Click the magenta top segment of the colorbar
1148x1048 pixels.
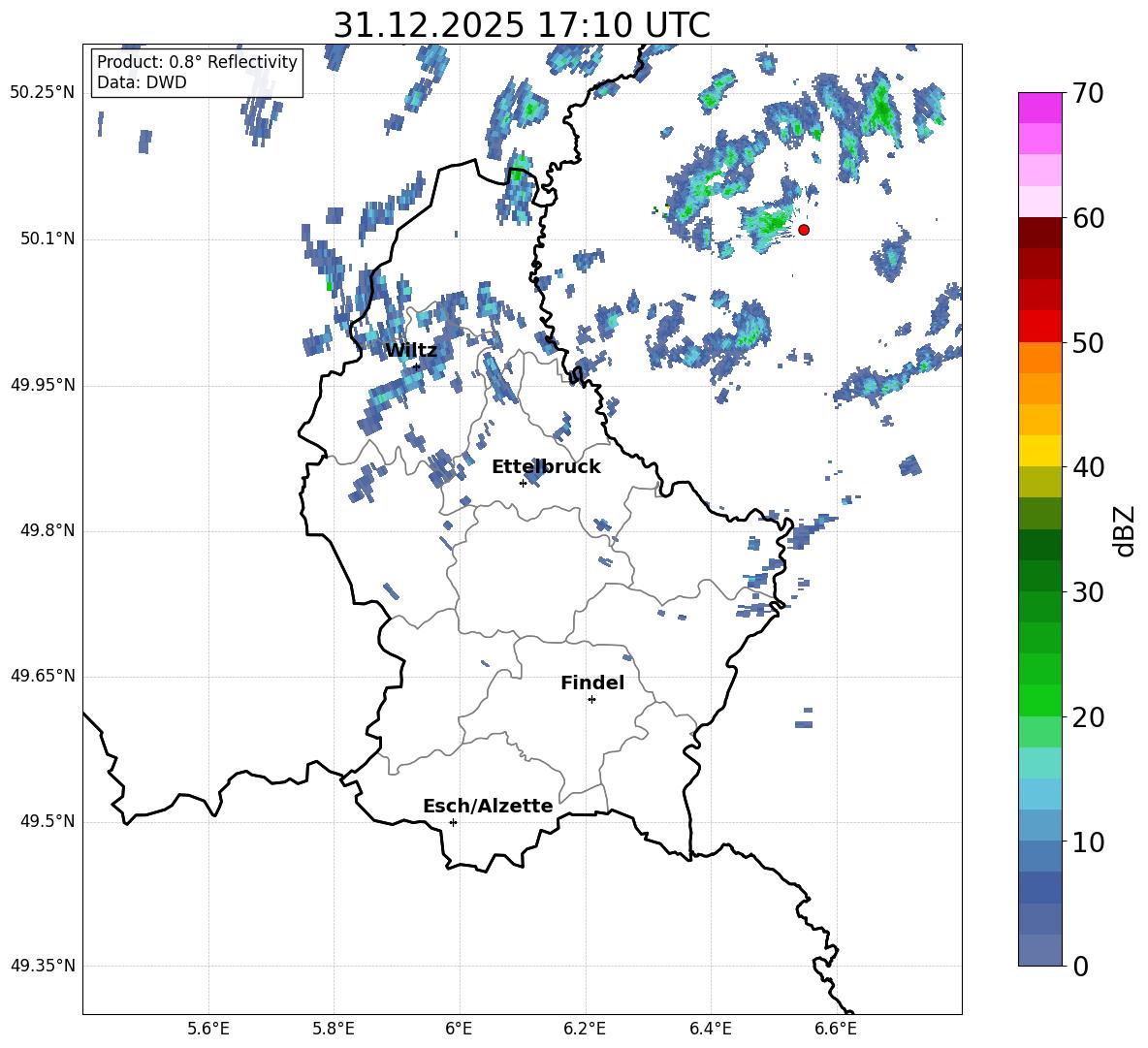pyautogui.click(x=1040, y=109)
